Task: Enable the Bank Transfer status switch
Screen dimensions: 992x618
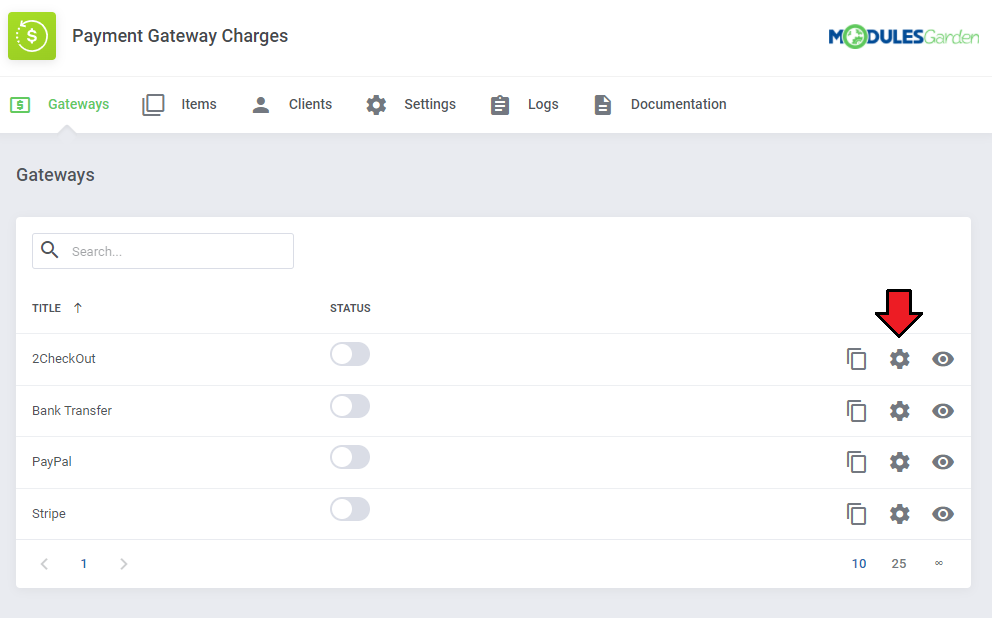Action: (350, 406)
